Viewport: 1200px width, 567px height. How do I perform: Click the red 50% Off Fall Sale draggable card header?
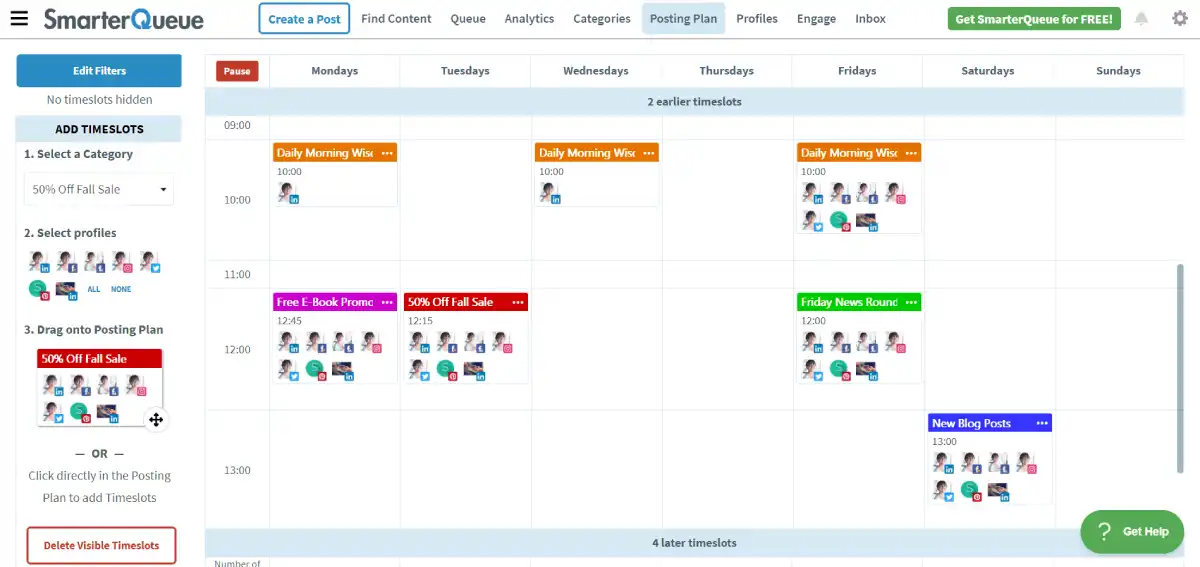[100, 358]
